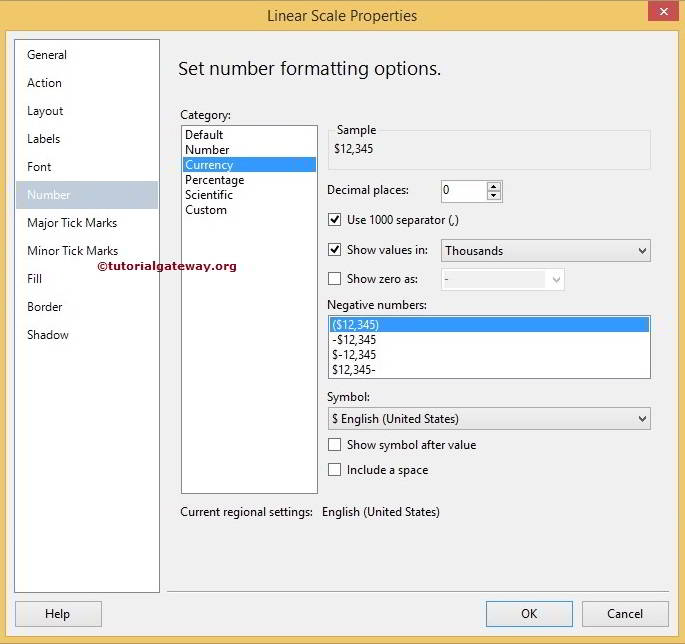Image resolution: width=685 pixels, height=644 pixels.
Task: Open the Show zero as dropdown
Action: [503, 279]
